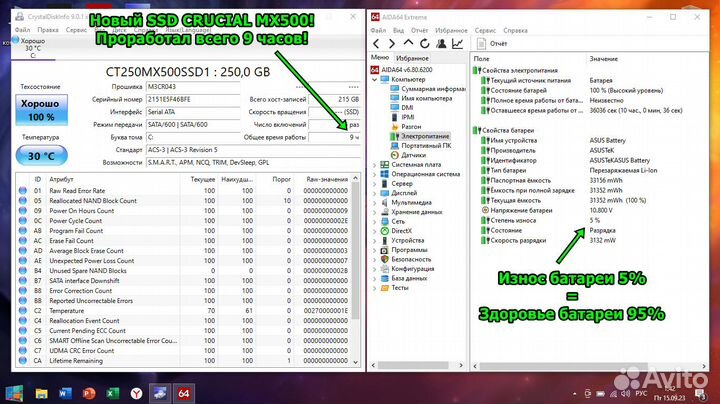Open the AIDA64 Избранное menu
Image resolution: width=720 pixels, height=404 pixels.
(451, 30)
